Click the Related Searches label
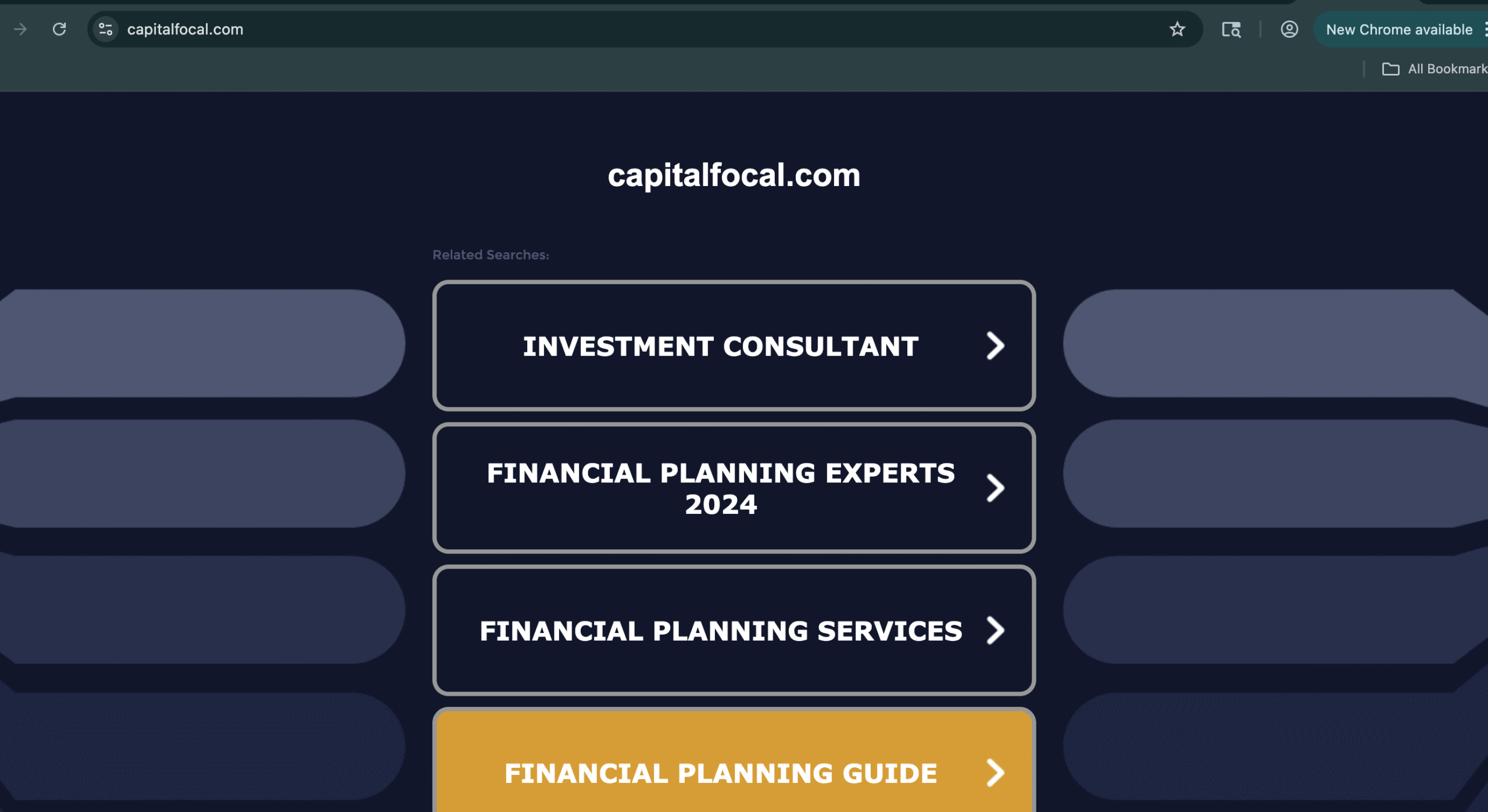The image size is (1488, 812). [x=491, y=255]
